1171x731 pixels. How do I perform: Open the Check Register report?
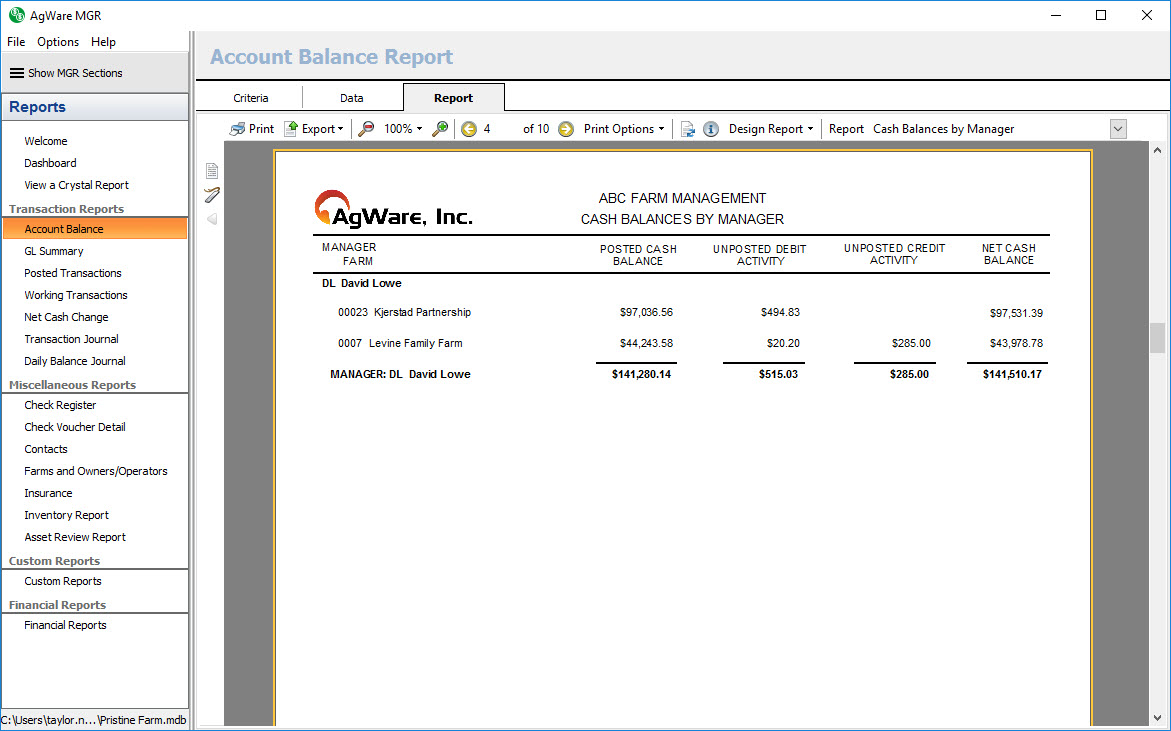60,405
